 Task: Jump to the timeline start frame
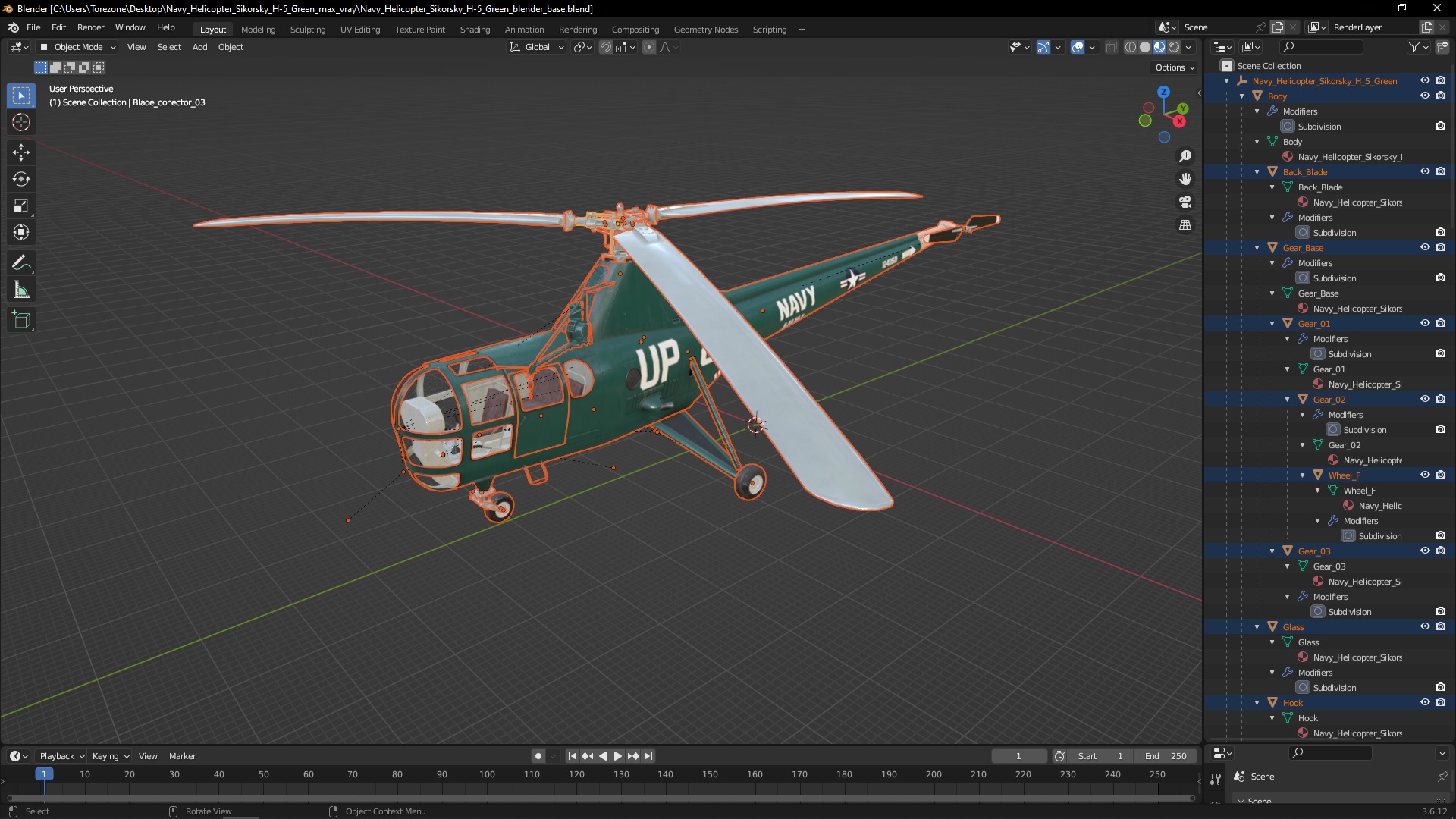[x=572, y=756]
